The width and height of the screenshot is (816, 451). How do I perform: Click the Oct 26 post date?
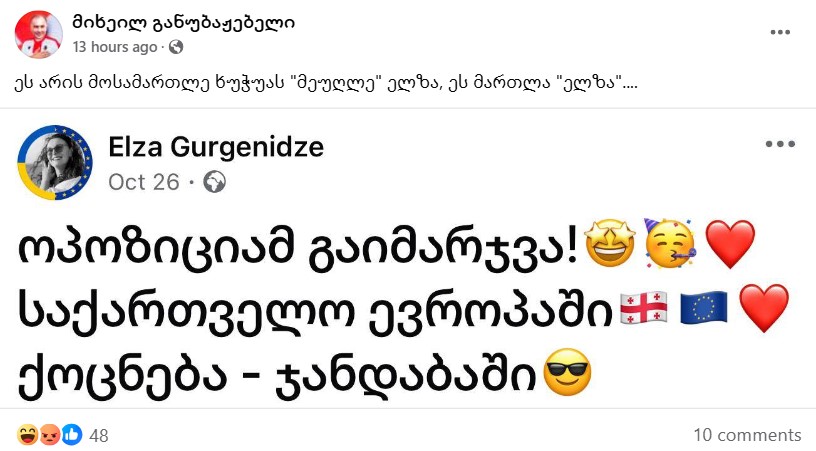[144, 183]
